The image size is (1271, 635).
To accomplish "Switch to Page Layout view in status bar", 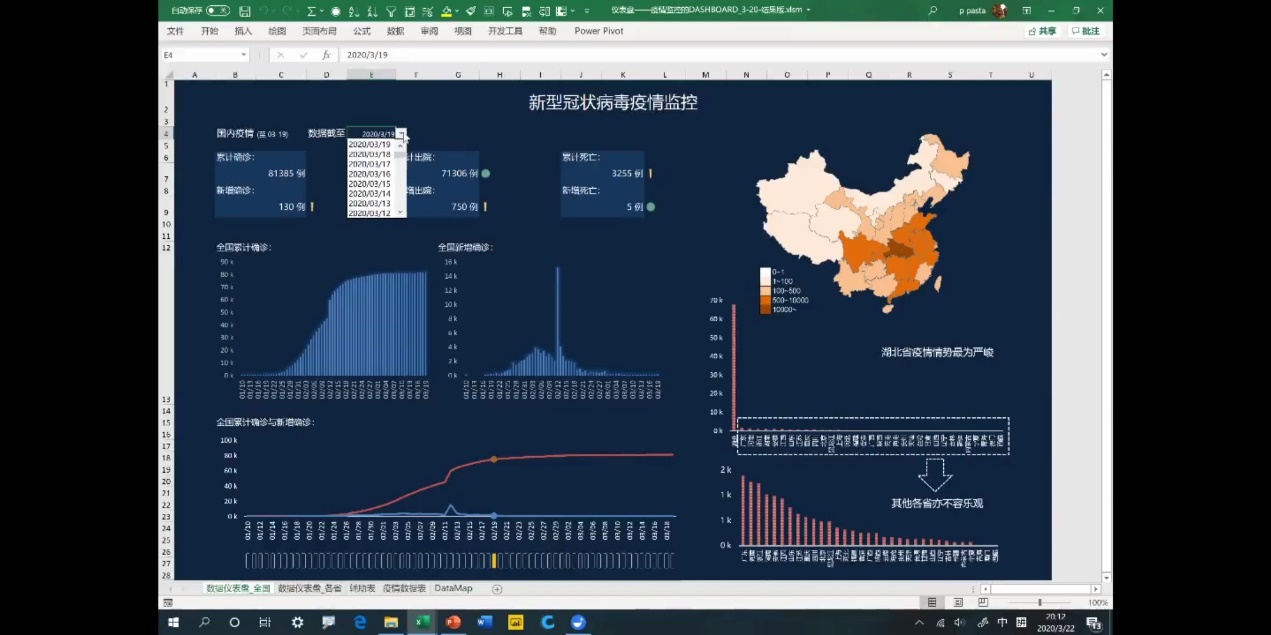I will pos(958,603).
